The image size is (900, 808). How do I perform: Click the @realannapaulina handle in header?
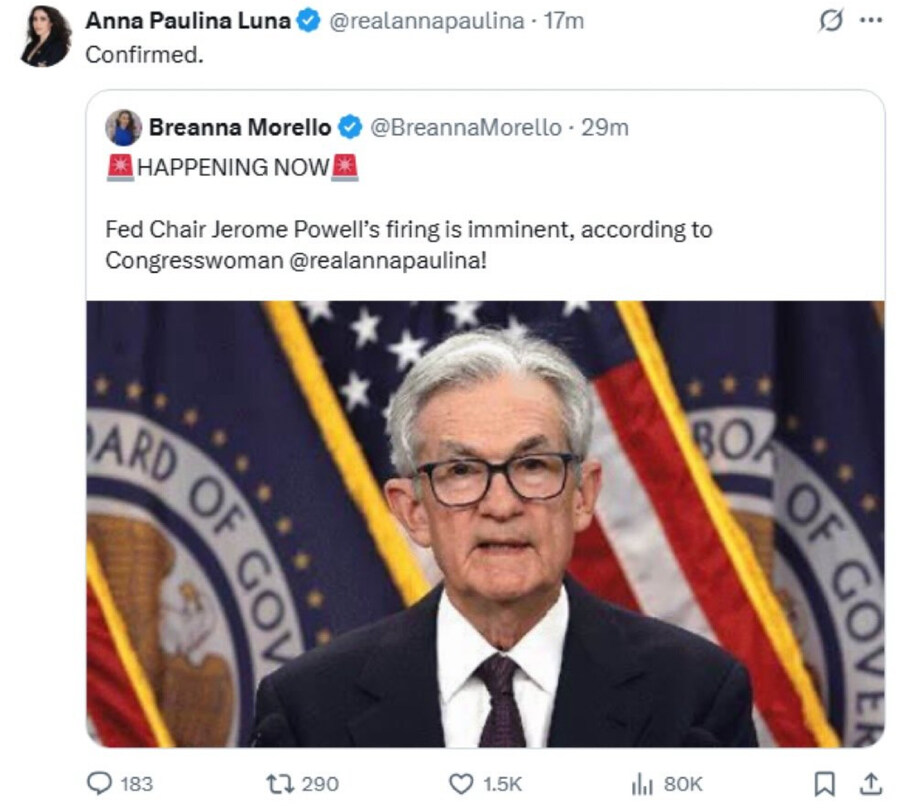pyautogui.click(x=426, y=21)
